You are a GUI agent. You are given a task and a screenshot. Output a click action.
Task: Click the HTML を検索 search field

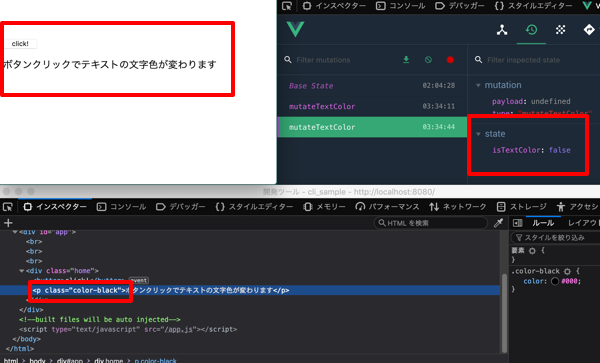[430, 223]
